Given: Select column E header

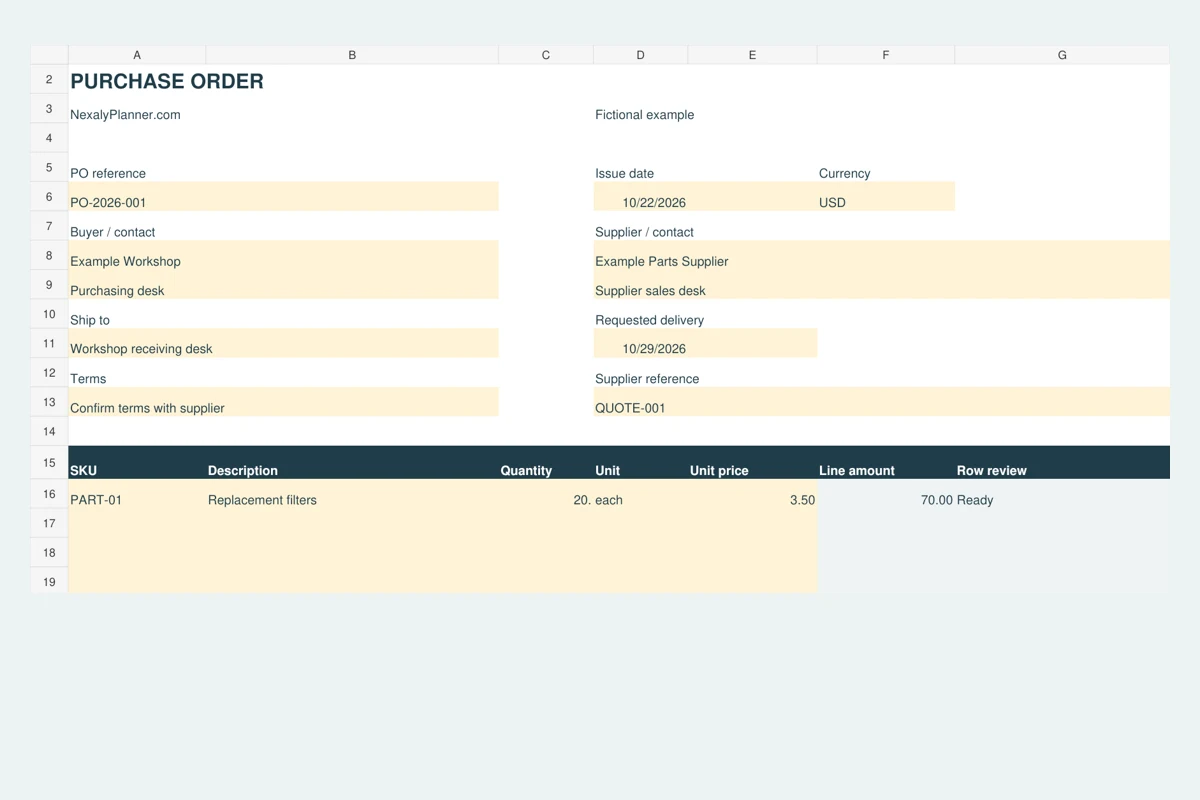Looking at the screenshot, I should click(x=752, y=55).
